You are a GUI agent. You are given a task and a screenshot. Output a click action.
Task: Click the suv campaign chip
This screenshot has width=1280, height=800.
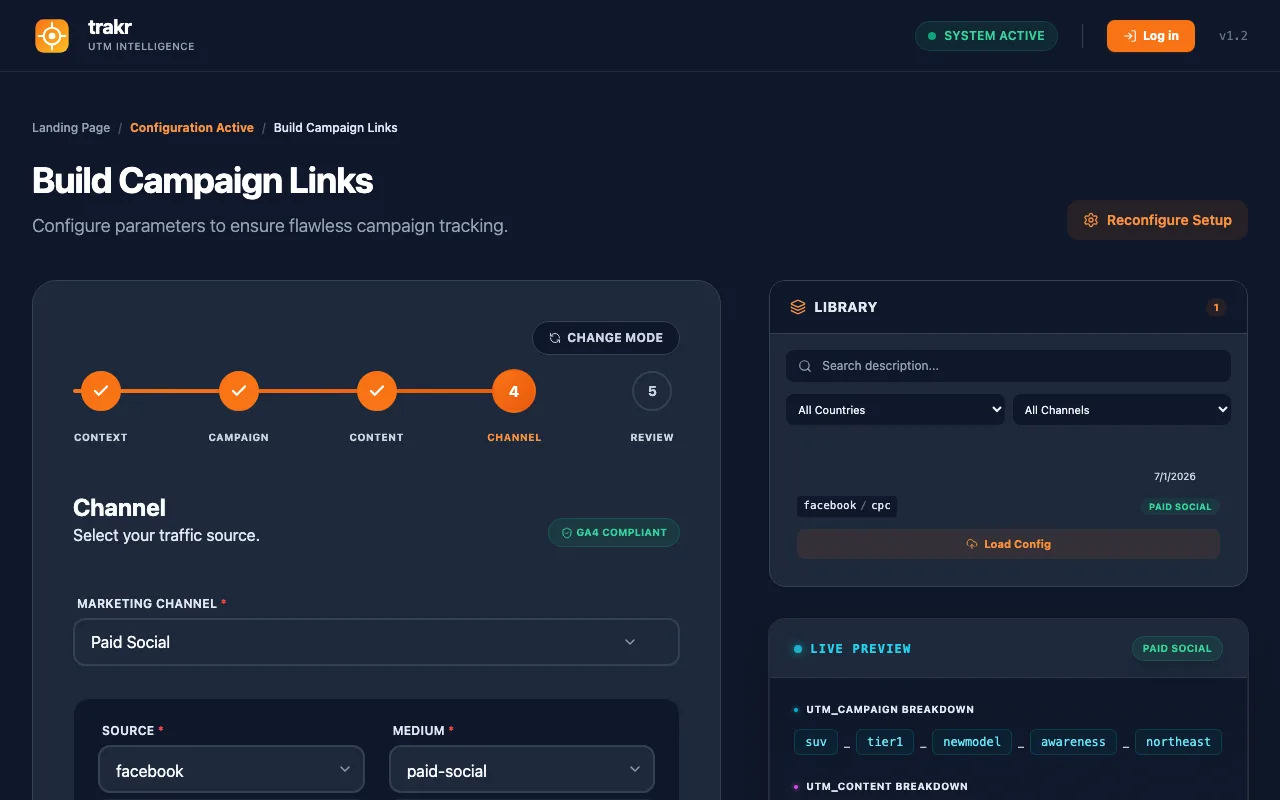(816, 742)
